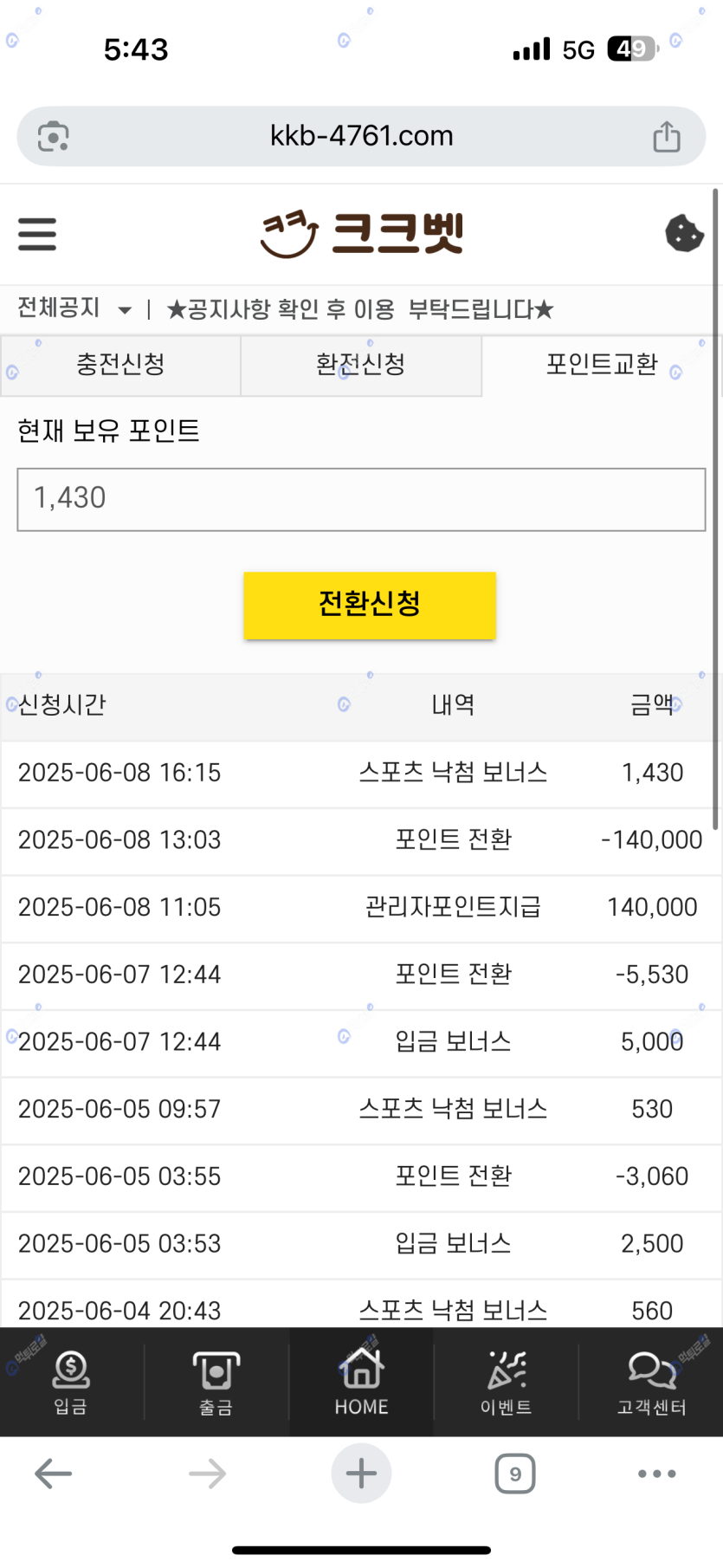
Task: Tap the browser share icon
Action: (x=666, y=136)
